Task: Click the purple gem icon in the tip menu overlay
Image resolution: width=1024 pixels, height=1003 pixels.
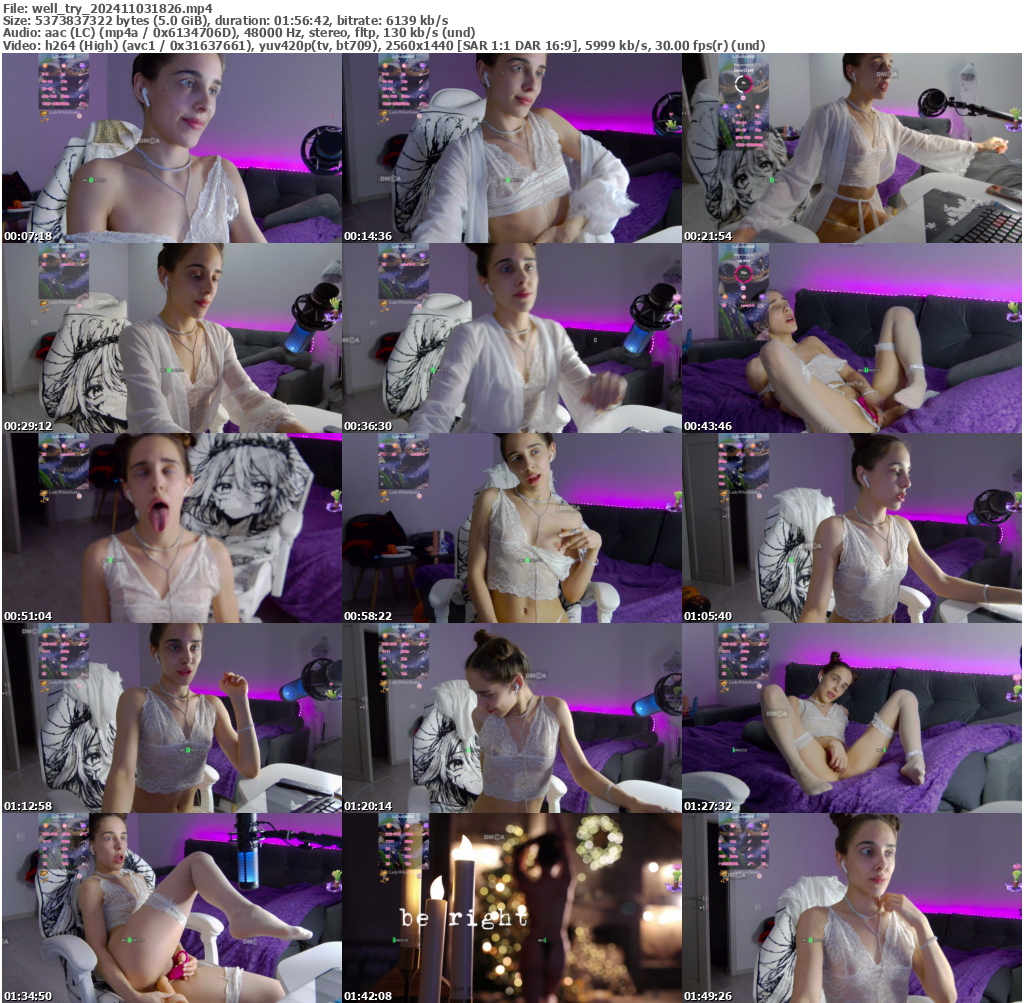Action: (x=82, y=65)
